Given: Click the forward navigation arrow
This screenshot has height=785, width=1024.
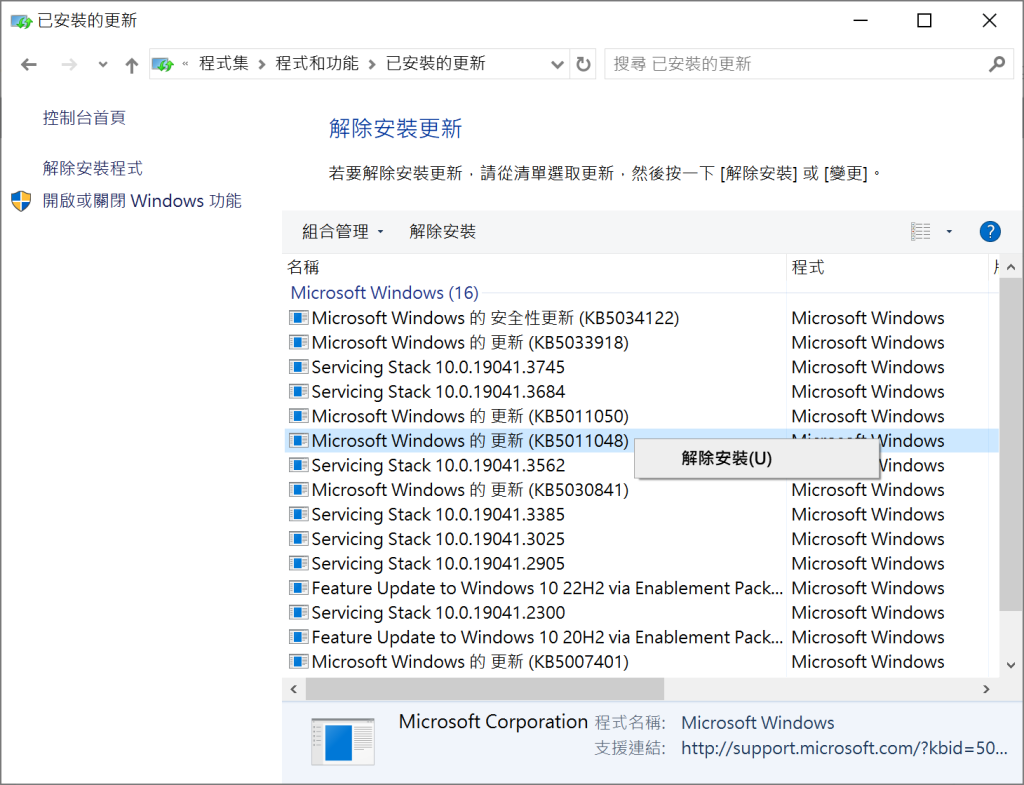Looking at the screenshot, I should tap(69, 64).
